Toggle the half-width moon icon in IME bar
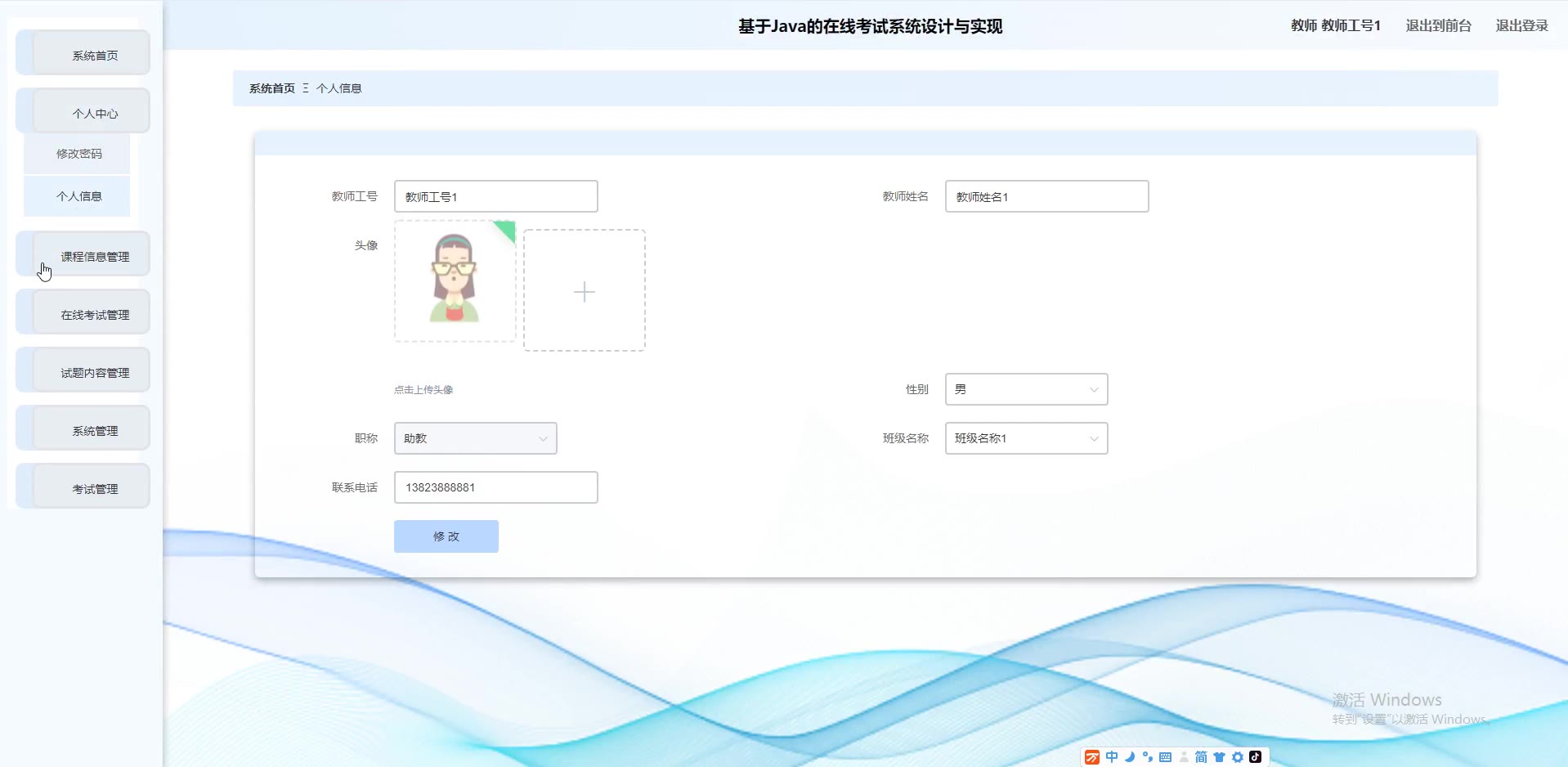The width and height of the screenshot is (1568, 767). 1130,757
